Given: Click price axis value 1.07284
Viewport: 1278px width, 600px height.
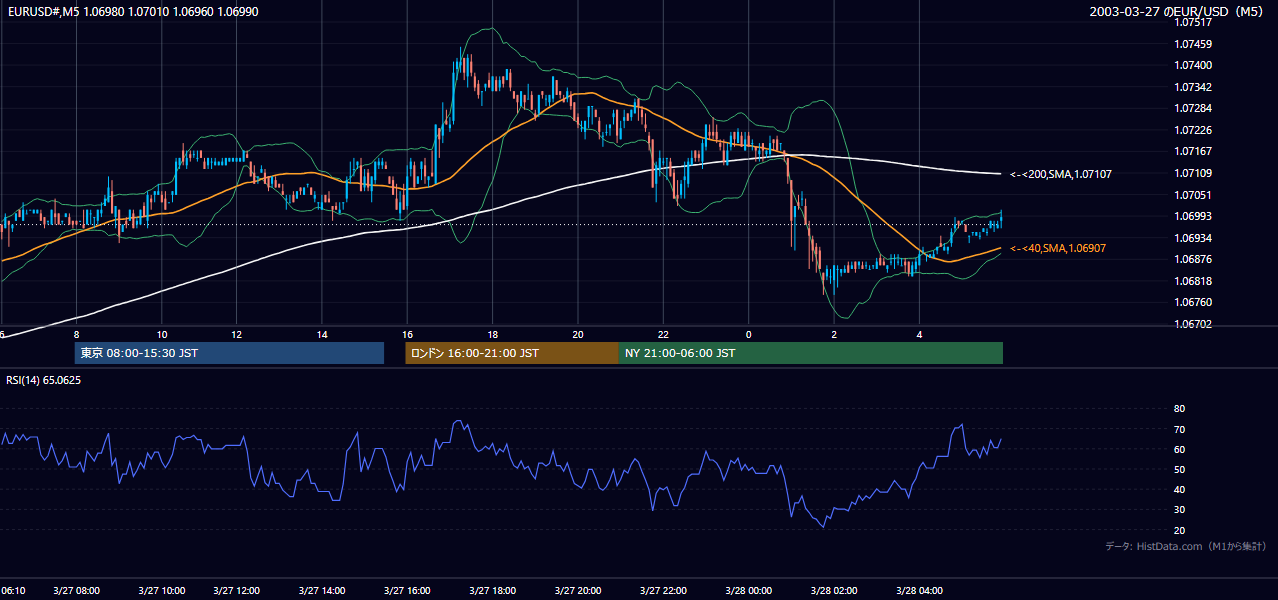Looking at the screenshot, I should click(1193, 108).
